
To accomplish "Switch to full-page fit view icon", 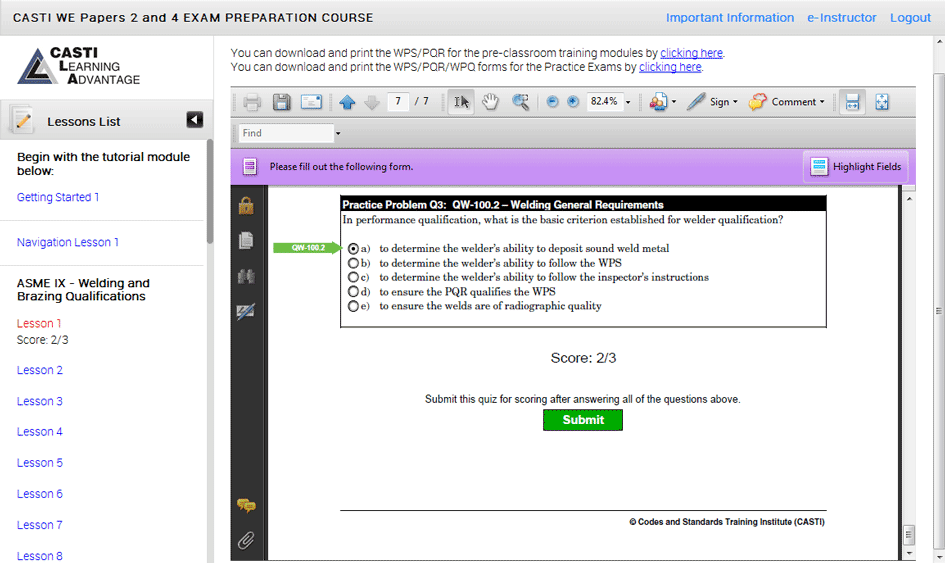I will tap(882, 102).
